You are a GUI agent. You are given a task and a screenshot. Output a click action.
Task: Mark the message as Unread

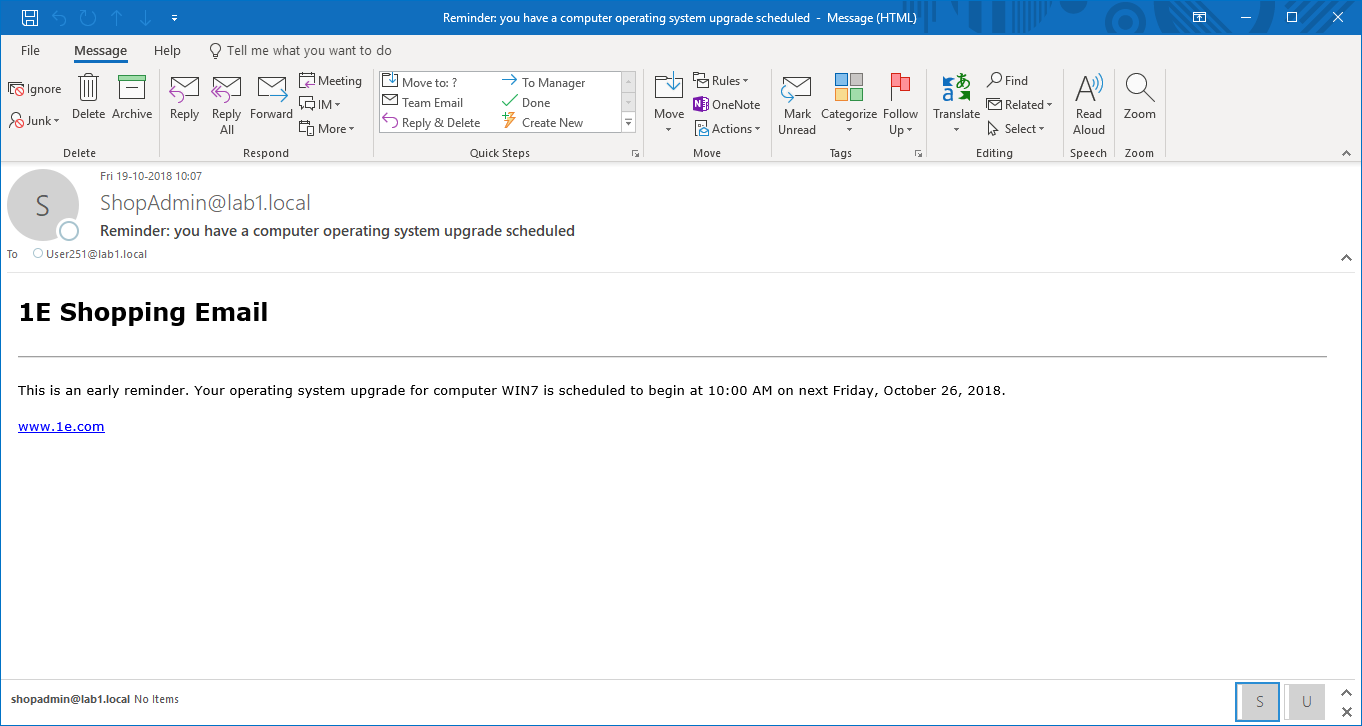797,104
